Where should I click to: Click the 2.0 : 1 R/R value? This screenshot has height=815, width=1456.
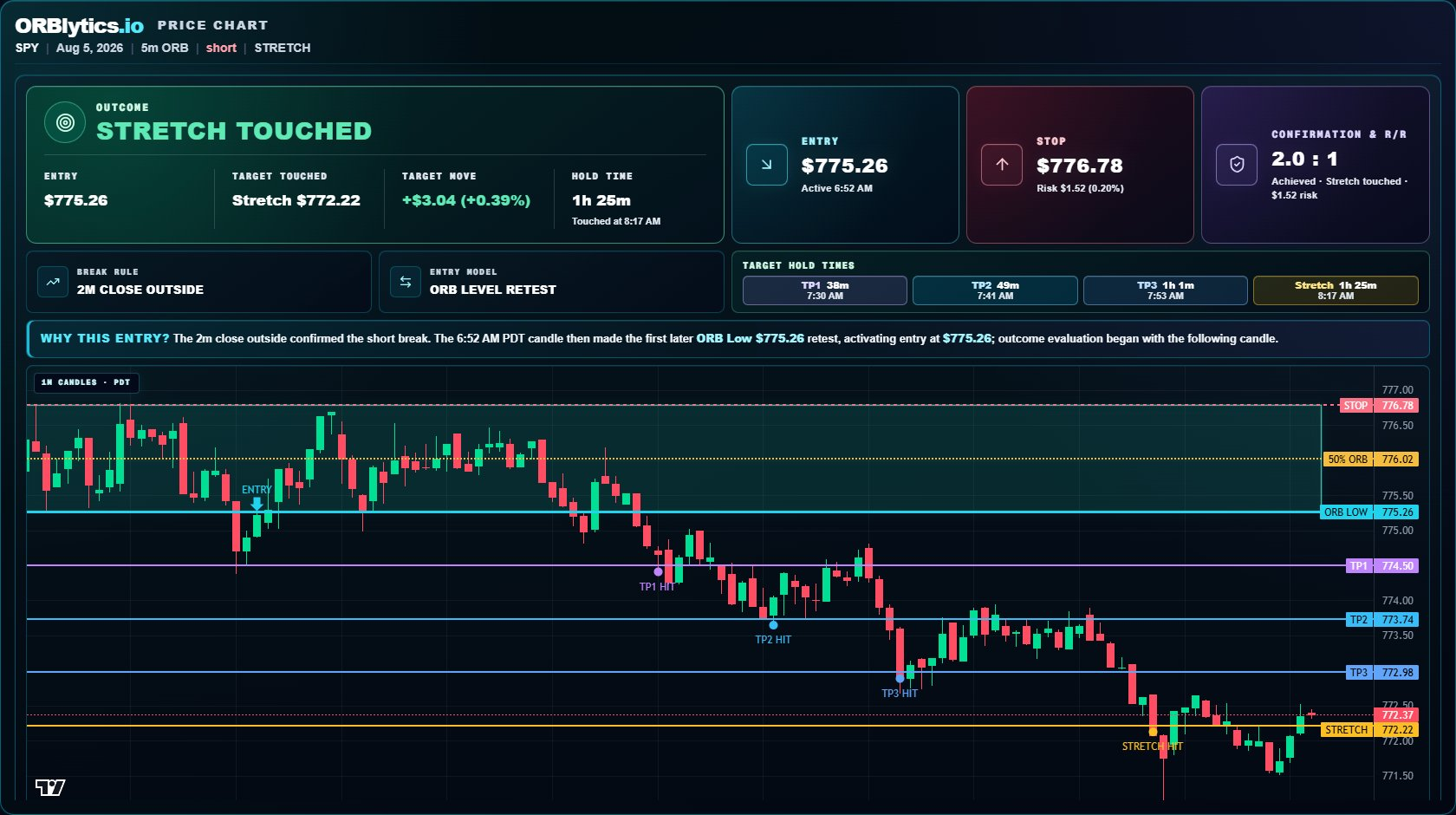click(x=1304, y=159)
